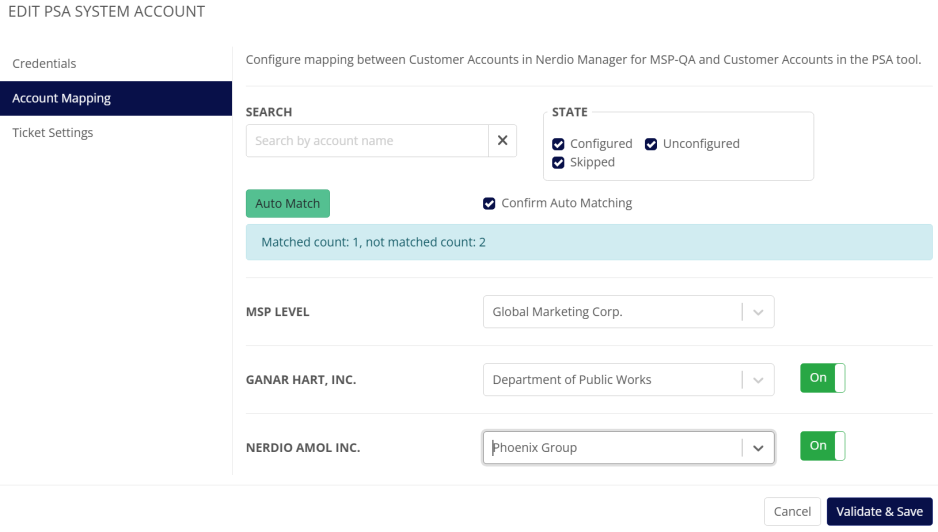938x532 pixels.
Task: Uncheck the Skipped state filter
Action: [x=559, y=162]
